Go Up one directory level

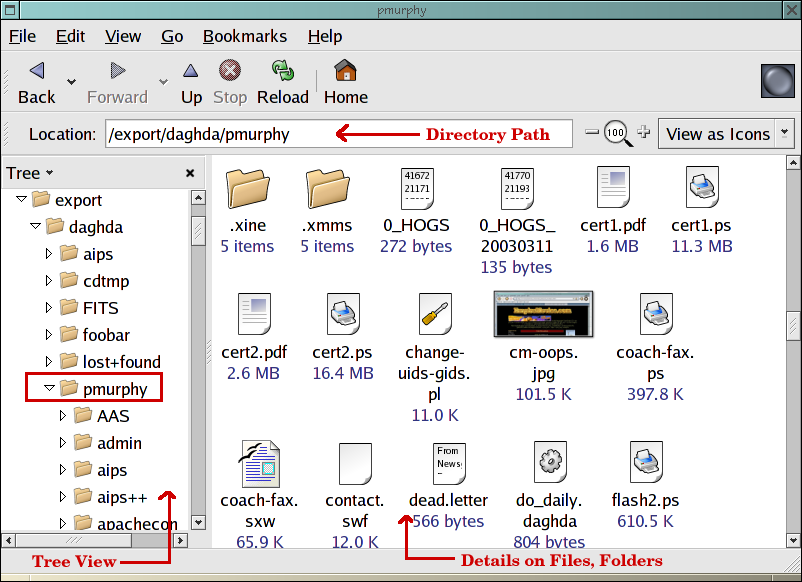click(x=191, y=71)
